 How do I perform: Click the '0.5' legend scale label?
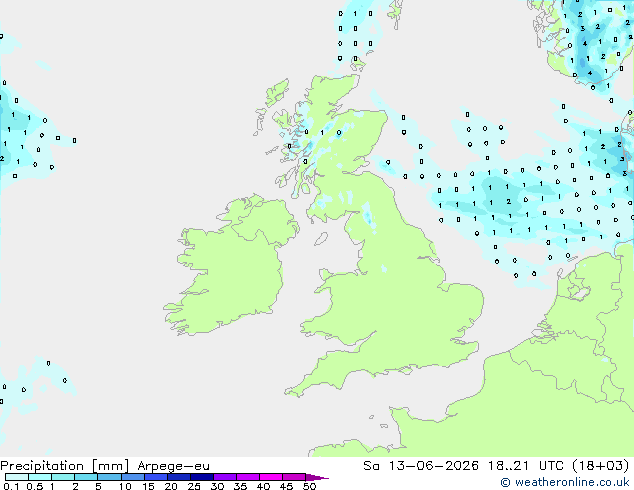[x=34, y=486]
